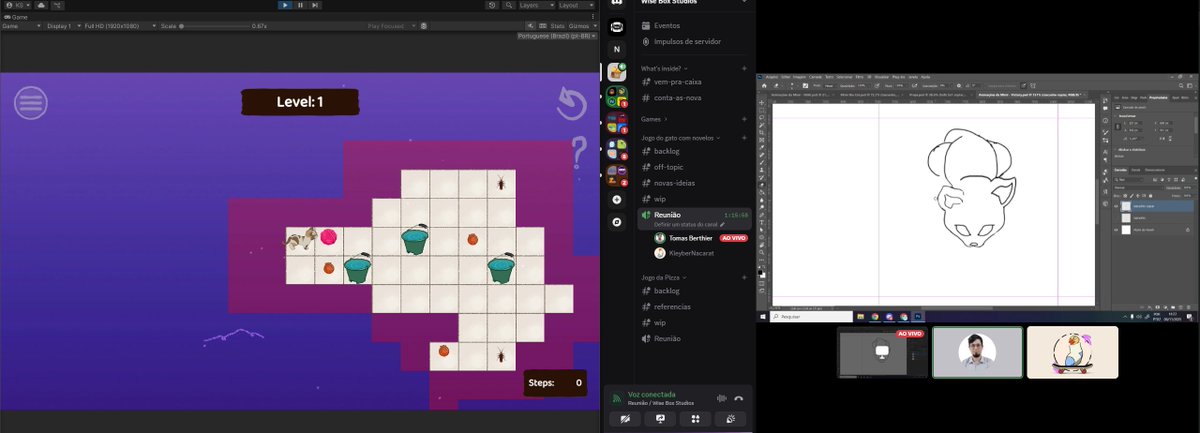Toggle the Stats overlay in the Game view
This screenshot has width=1200, height=433.
(557, 26)
